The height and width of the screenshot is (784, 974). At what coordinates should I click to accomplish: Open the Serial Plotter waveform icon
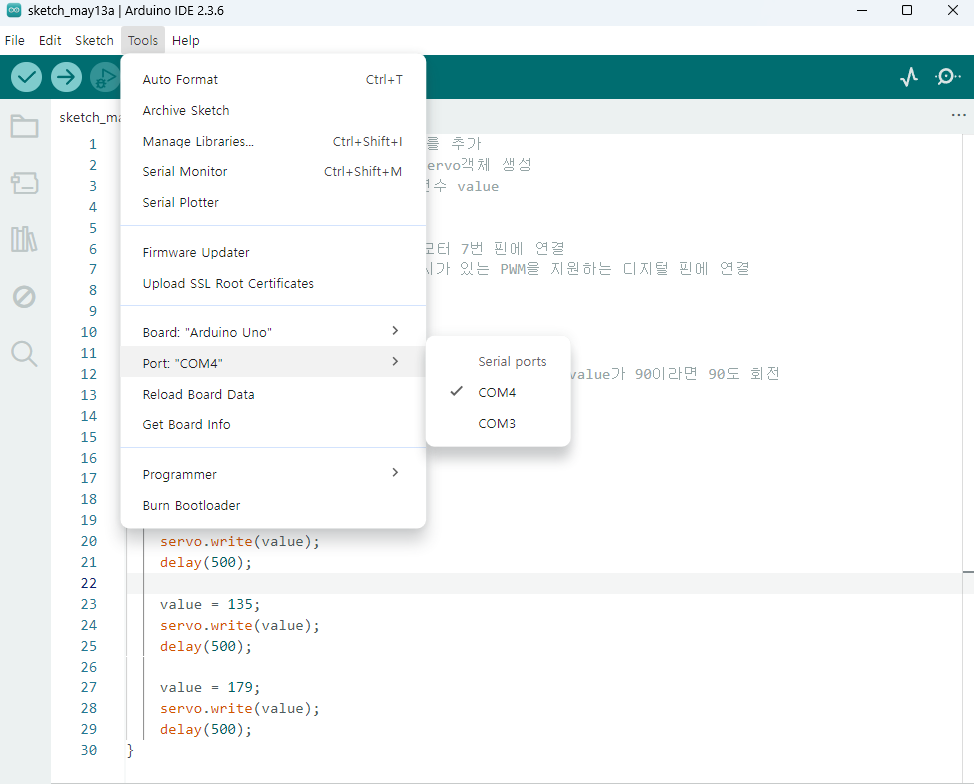[x=909, y=77]
